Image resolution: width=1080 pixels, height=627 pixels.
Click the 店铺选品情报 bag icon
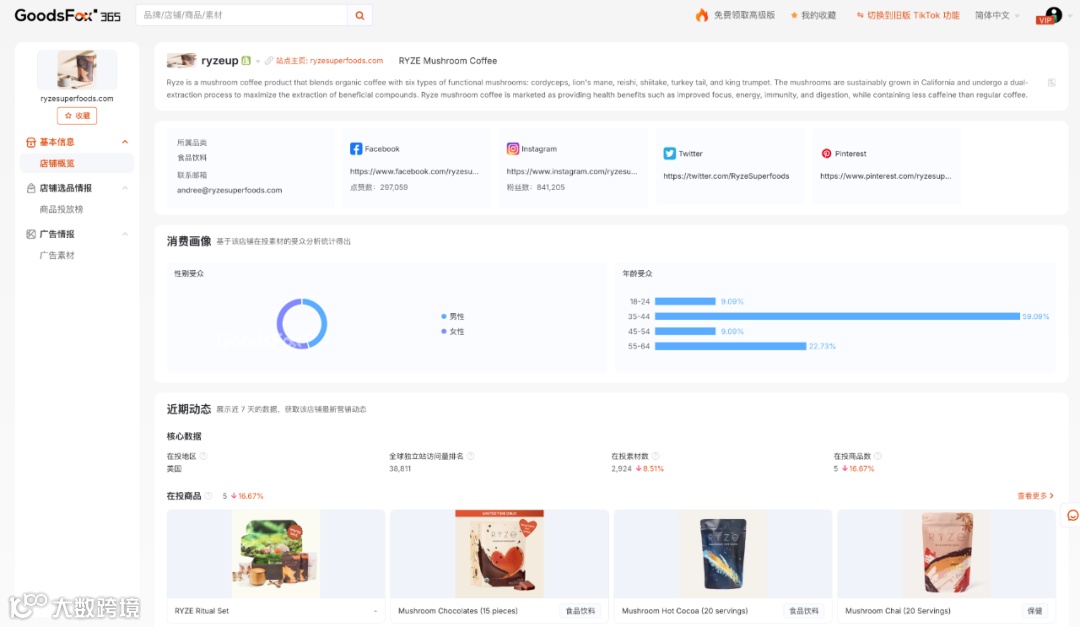(x=31, y=188)
